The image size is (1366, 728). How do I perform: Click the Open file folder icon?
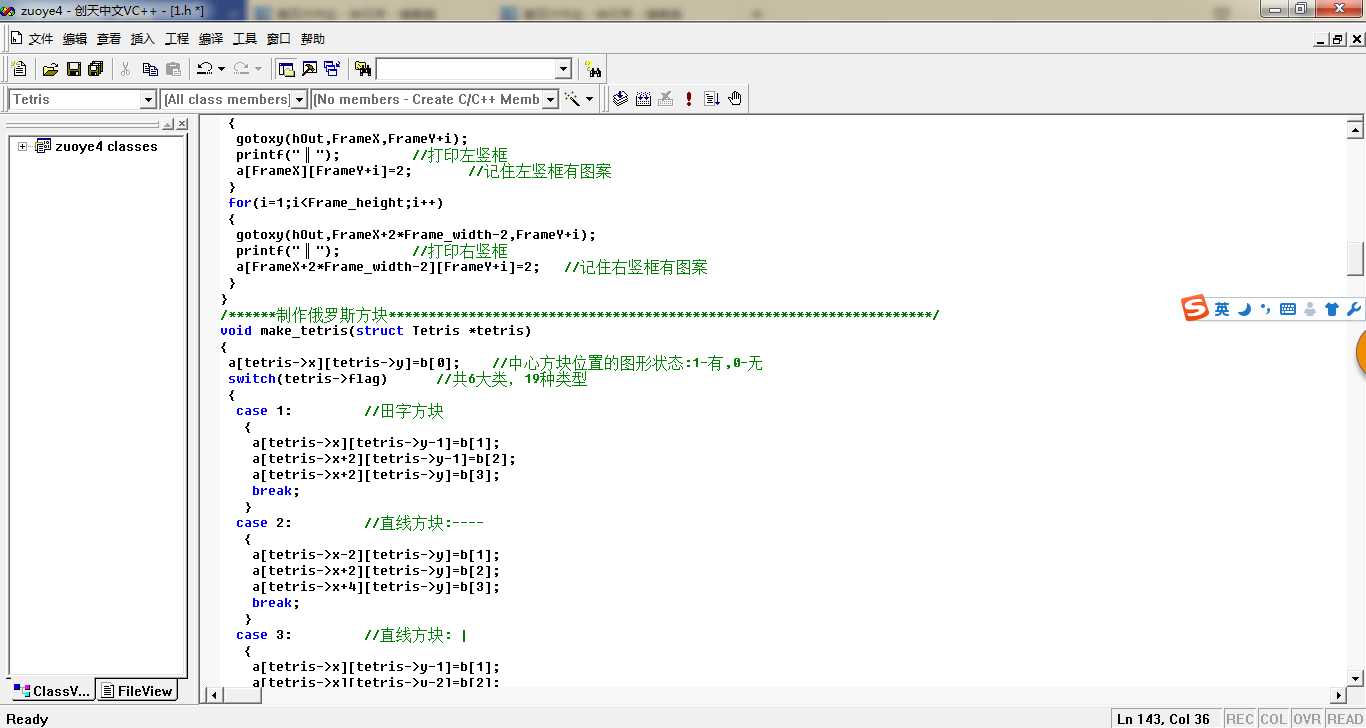coord(50,69)
